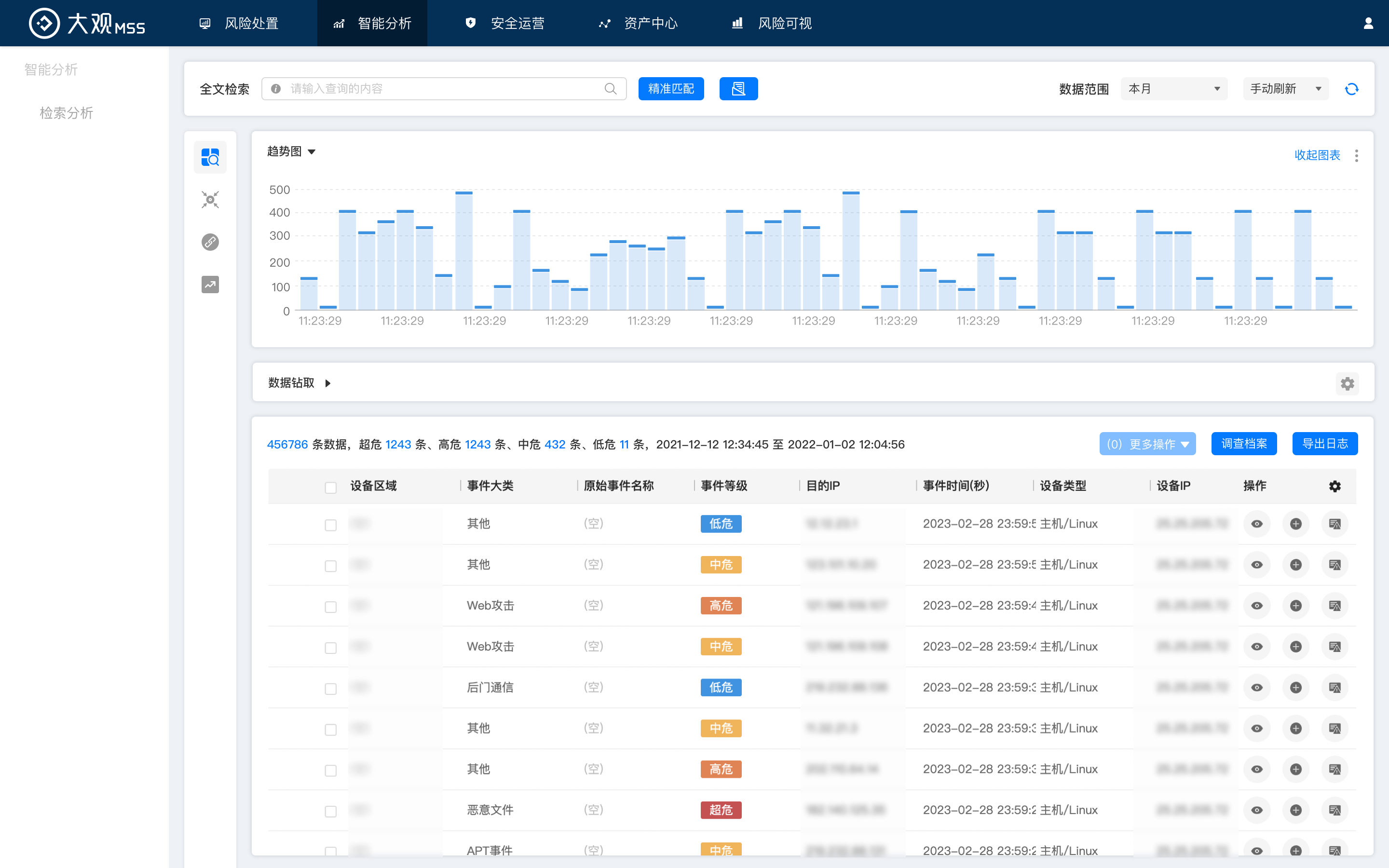The height and width of the screenshot is (868, 1389).
Task: Click plus icon in 恶意文件 row
Action: click(1296, 810)
